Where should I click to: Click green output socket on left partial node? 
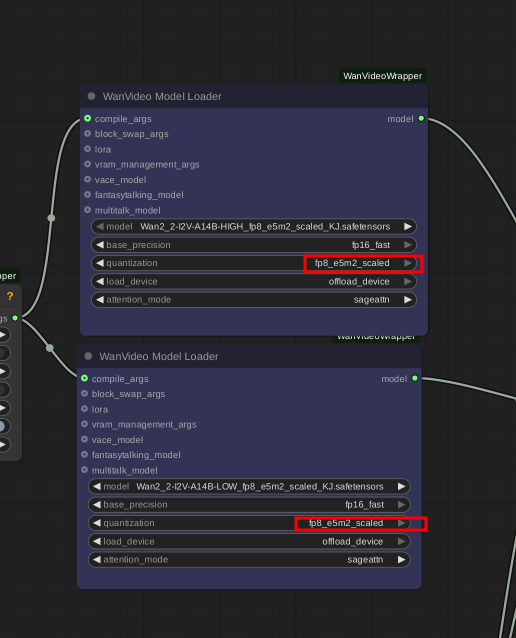tap(15, 318)
